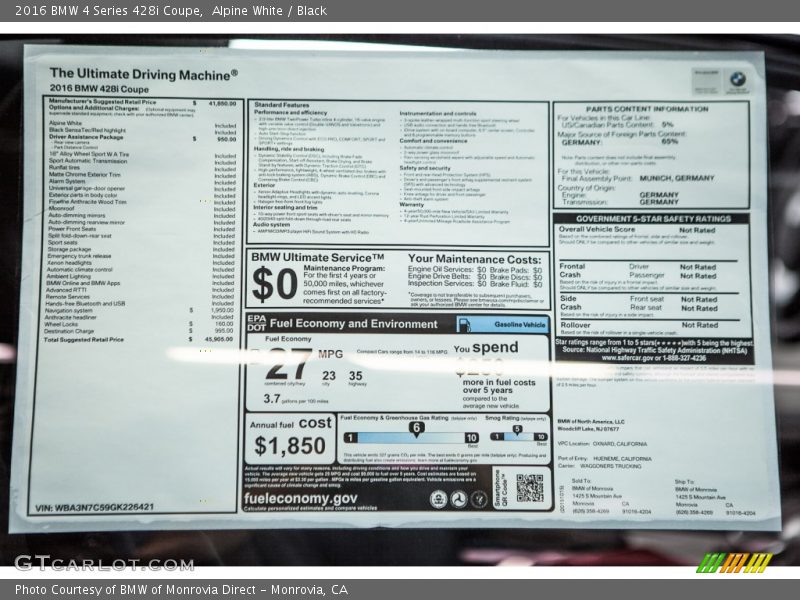This screenshot has width=800, height=600.
Task: Click 'Sport Automatic Transmission' row
Action: [142, 161]
